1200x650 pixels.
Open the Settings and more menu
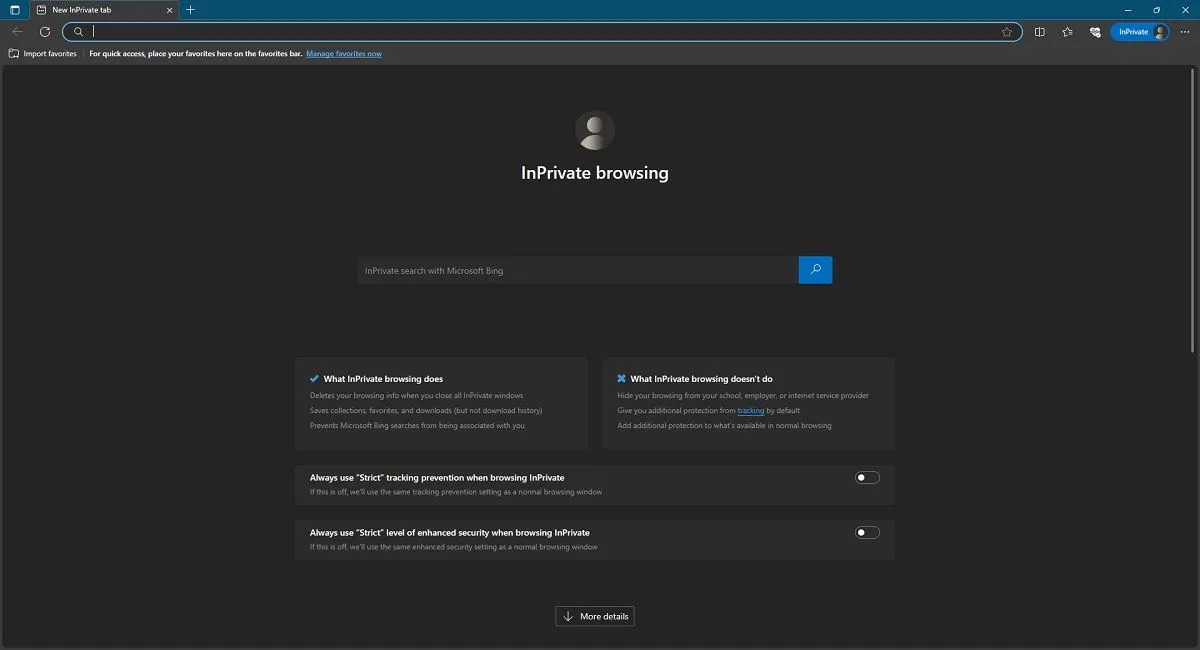pyautogui.click(x=1185, y=31)
